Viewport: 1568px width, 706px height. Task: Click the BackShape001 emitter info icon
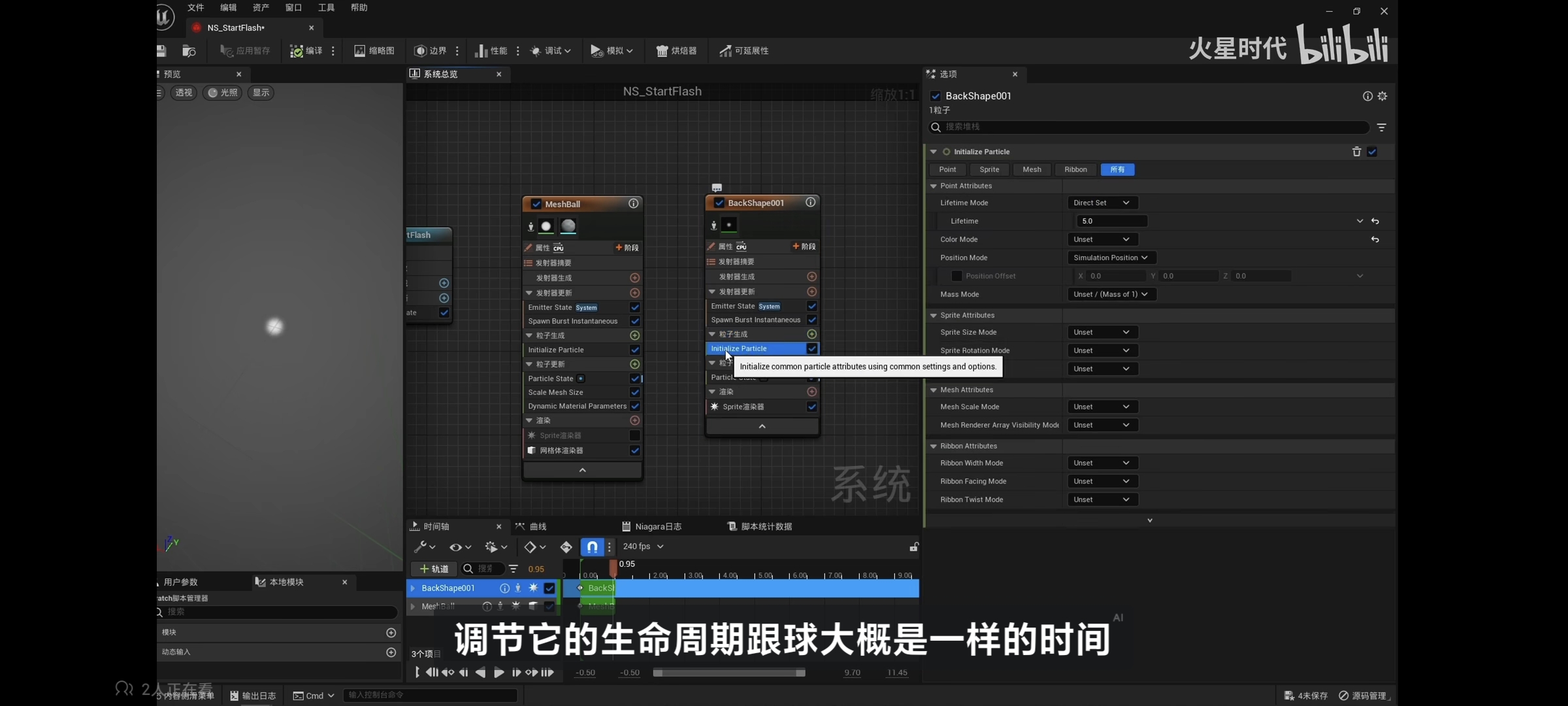tap(810, 203)
